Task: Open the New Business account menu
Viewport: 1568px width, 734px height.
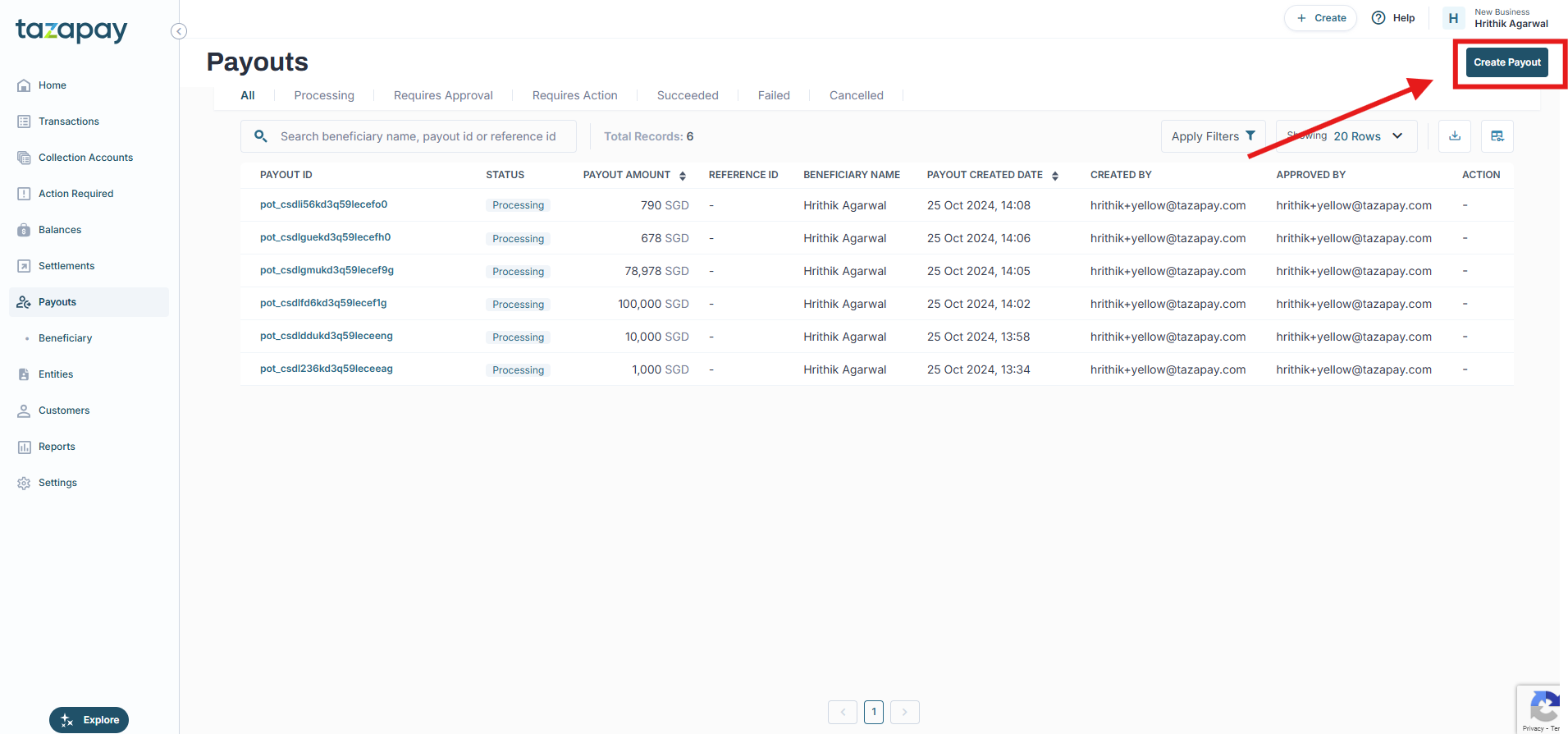Action: [x=1511, y=18]
